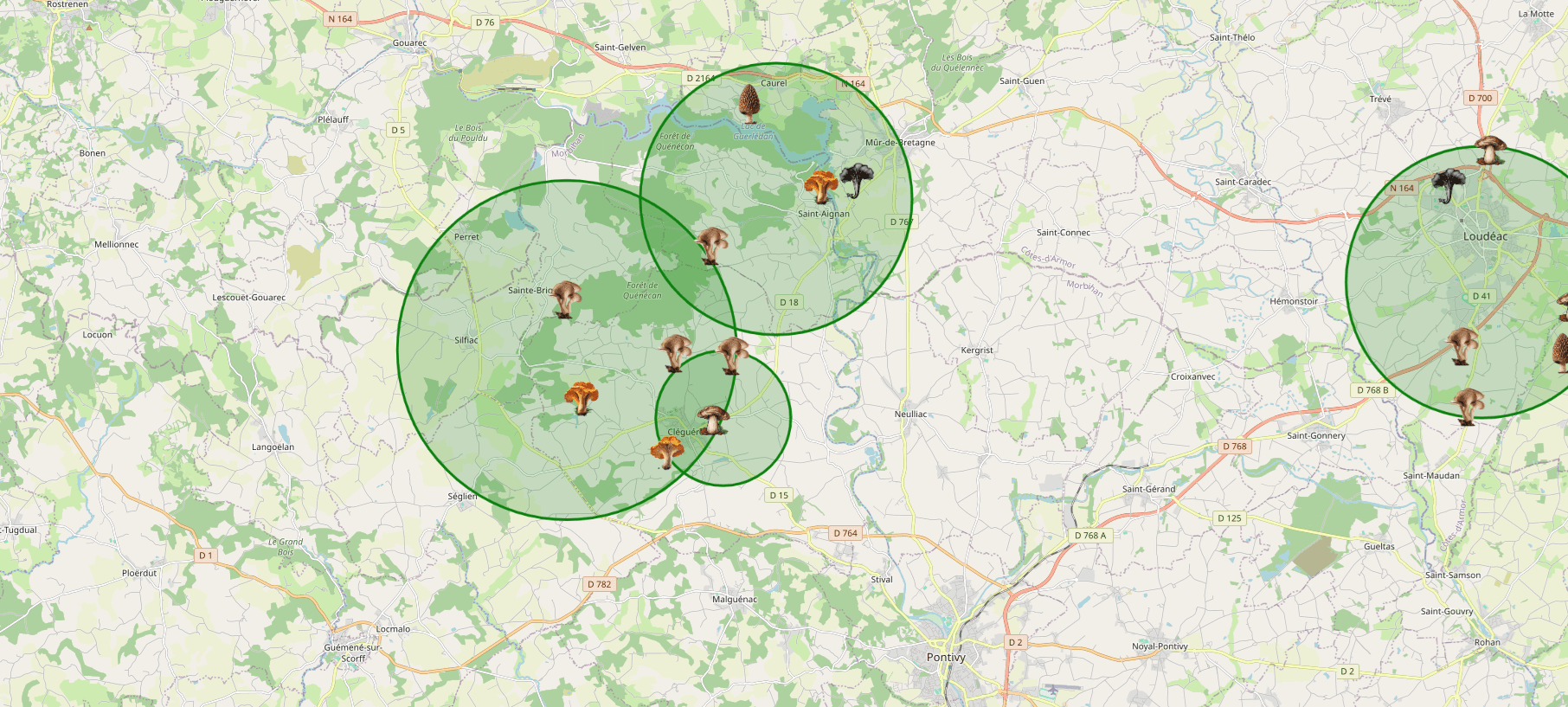The height and width of the screenshot is (707, 1568).
Task: Click the Stival label
Action: 882,580
